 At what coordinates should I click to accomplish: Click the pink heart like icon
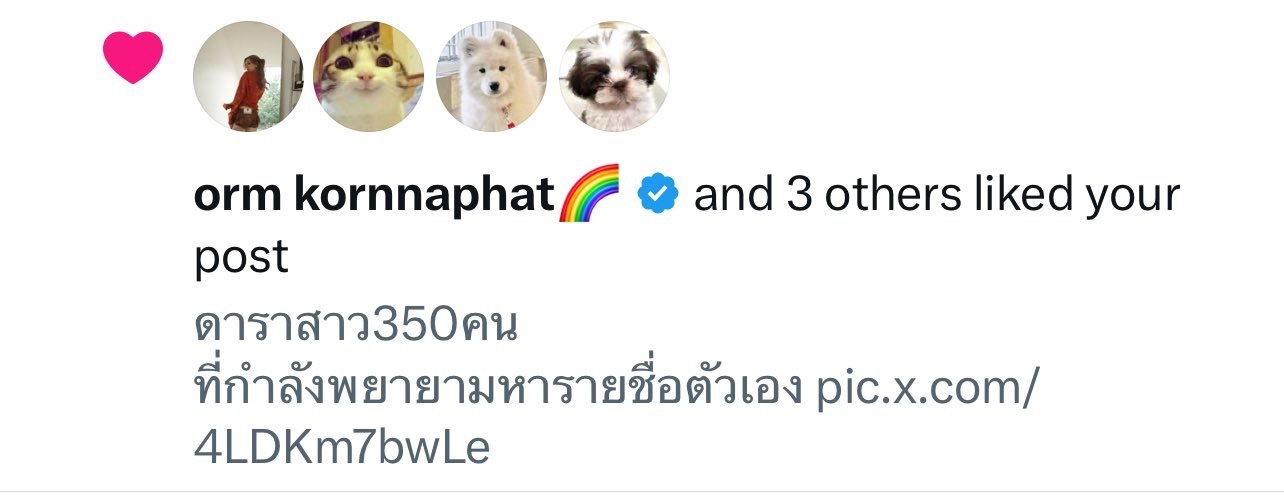tap(133, 58)
